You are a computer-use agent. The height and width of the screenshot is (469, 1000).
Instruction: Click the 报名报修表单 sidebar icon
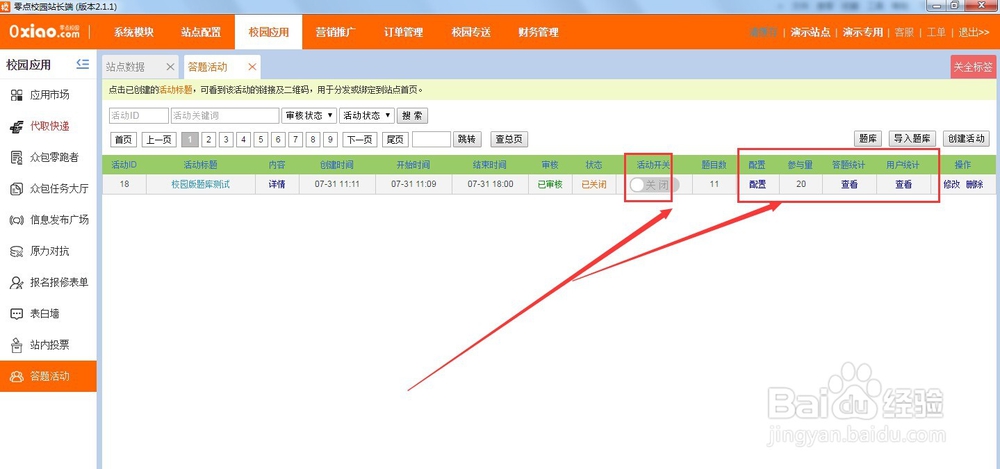click(17, 283)
